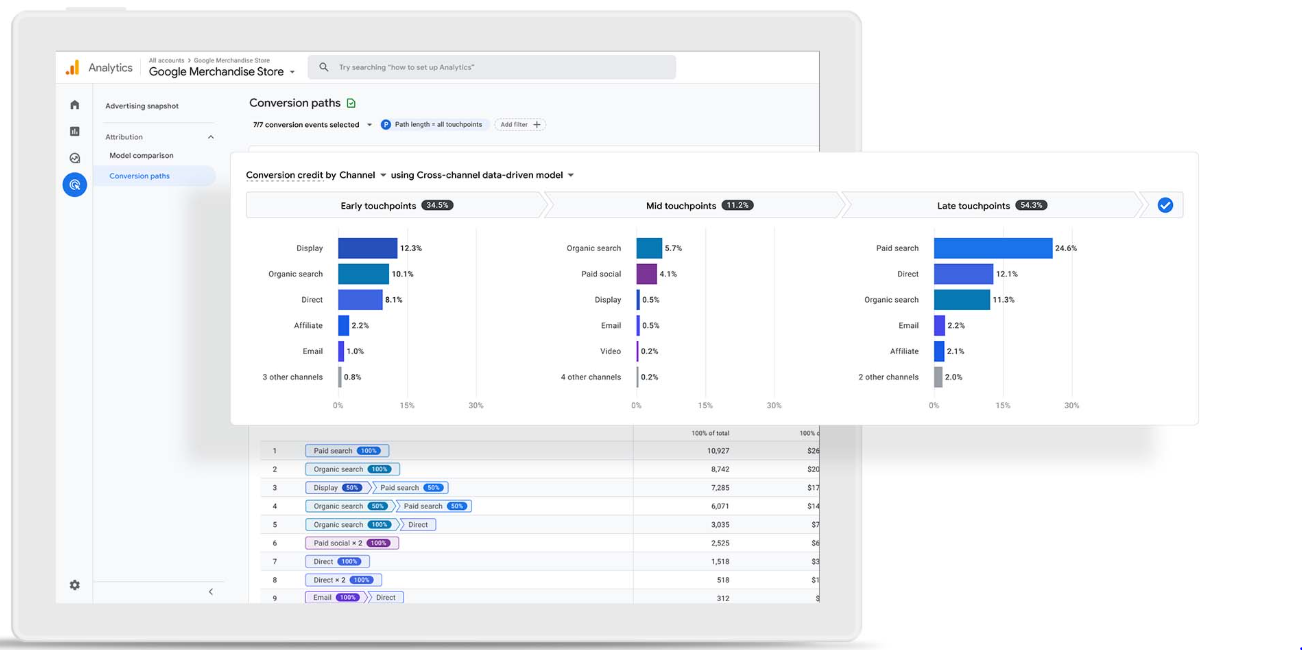The image size is (1302, 650).
Task: Open the Google Merchandise Store account dropdown
Action: click(222, 72)
